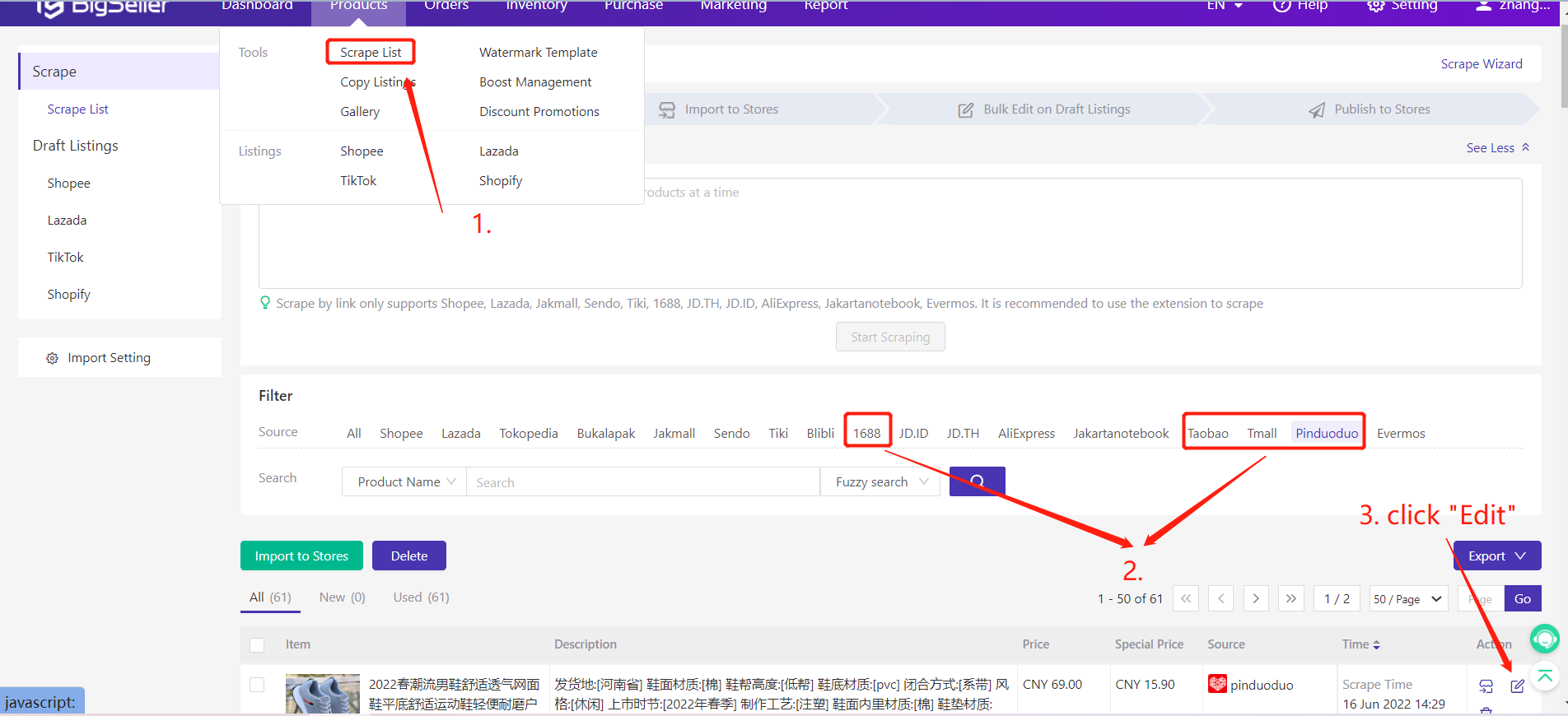1568x716 pixels.
Task: Change the 50 / Page size dropdown
Action: [x=1408, y=598]
